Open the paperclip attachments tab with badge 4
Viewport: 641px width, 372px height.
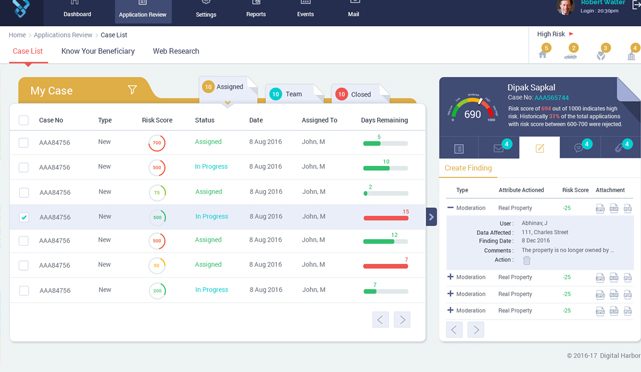click(621, 148)
